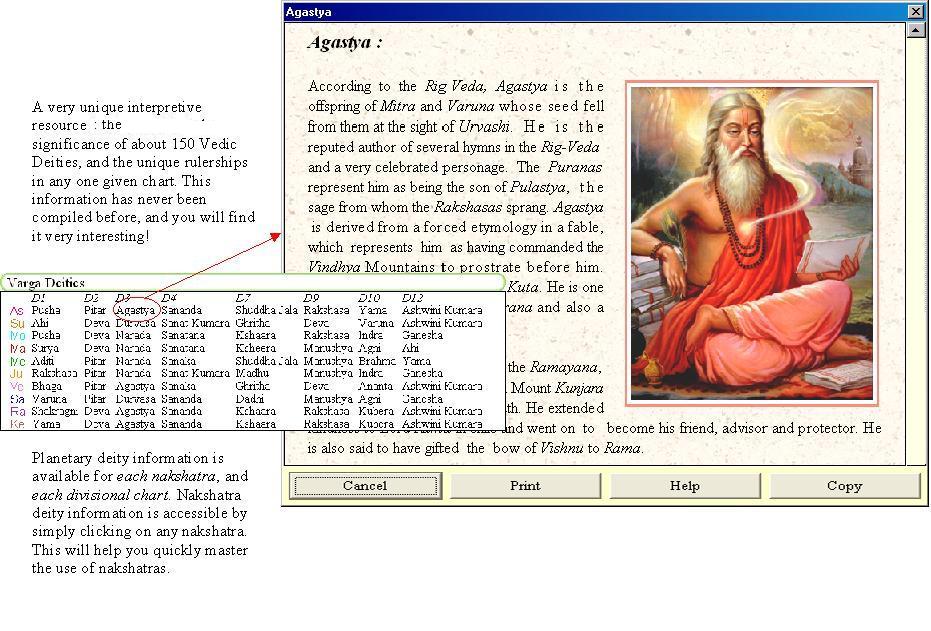931x631 pixels.
Task: Select Ananta in the Ve row
Action: point(376,386)
